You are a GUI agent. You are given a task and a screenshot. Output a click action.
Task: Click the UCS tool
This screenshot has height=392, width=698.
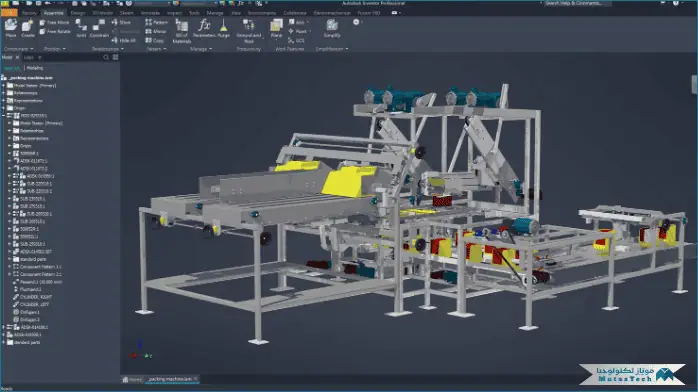coord(296,40)
